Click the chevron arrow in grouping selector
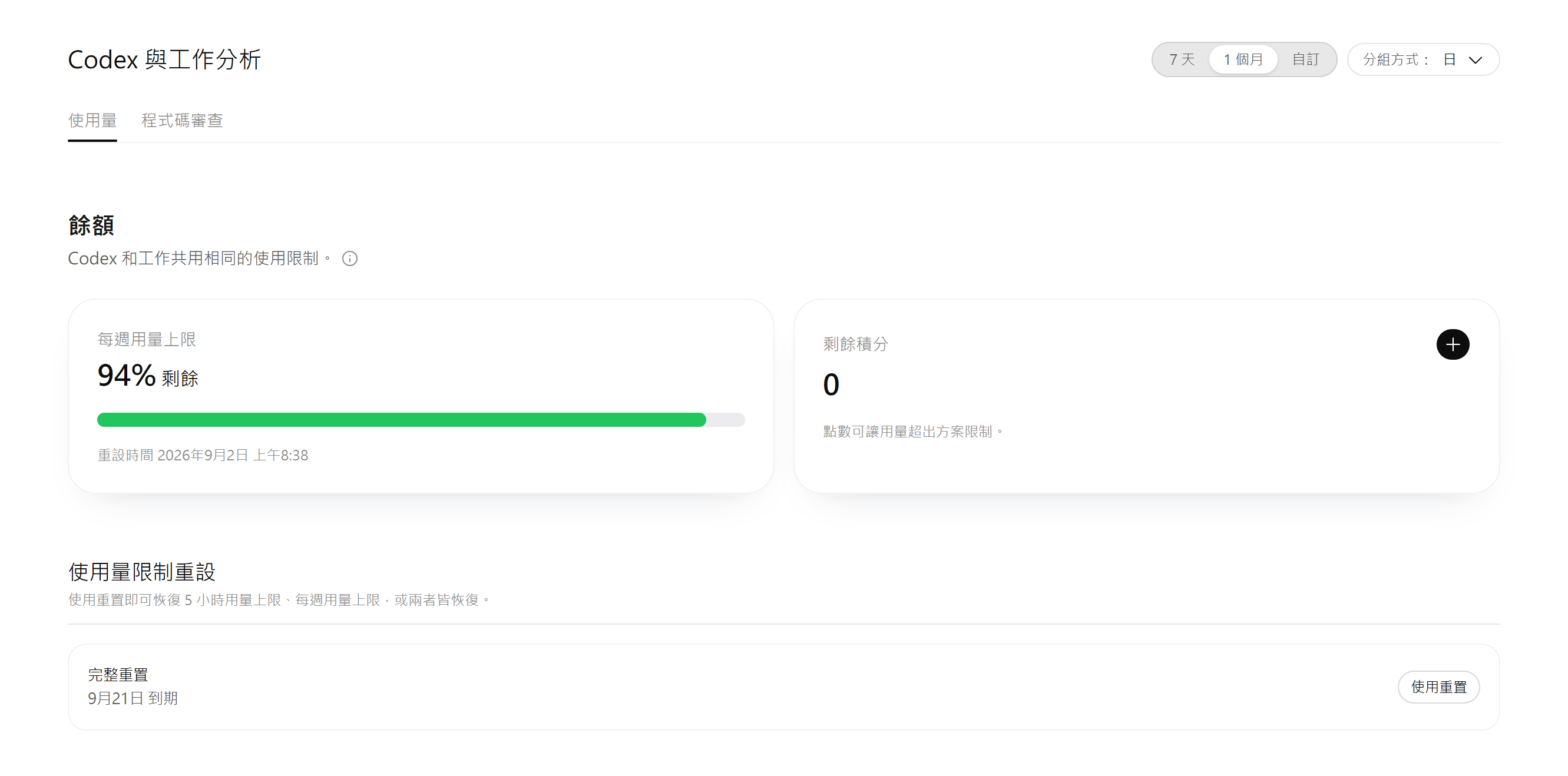1568x776 pixels. point(1475,59)
